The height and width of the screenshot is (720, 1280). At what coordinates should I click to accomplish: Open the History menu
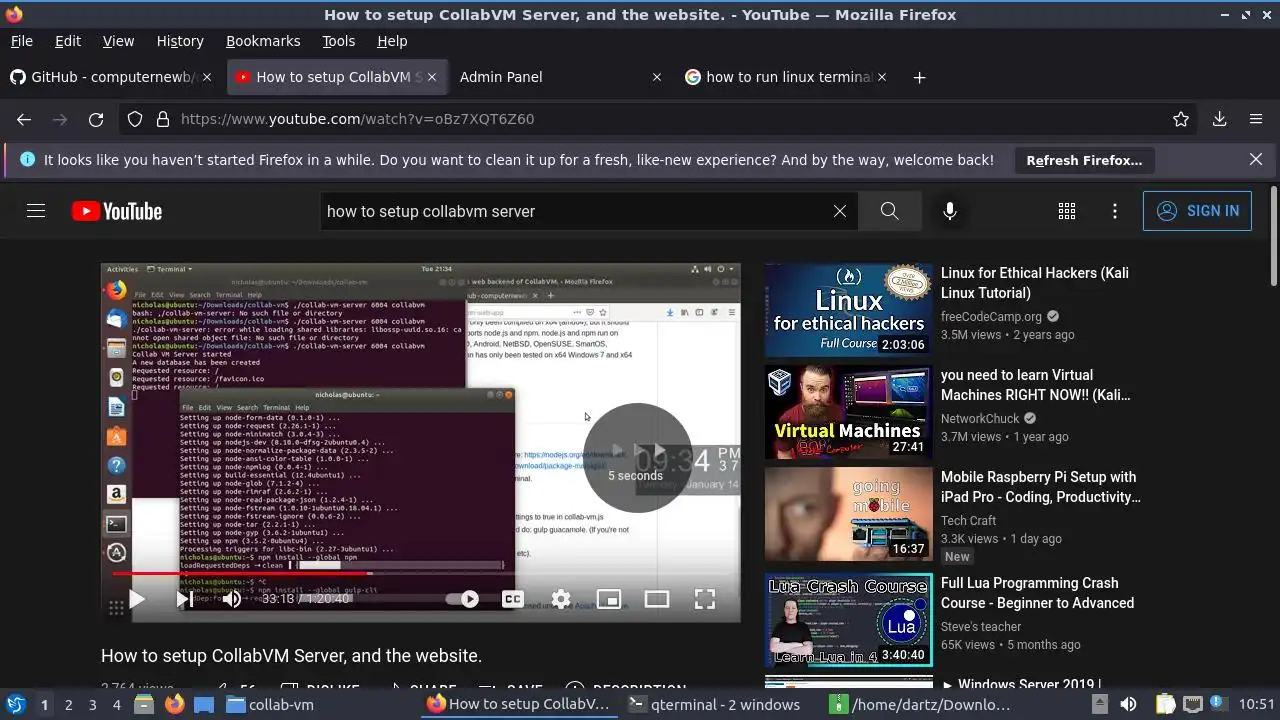click(x=180, y=41)
